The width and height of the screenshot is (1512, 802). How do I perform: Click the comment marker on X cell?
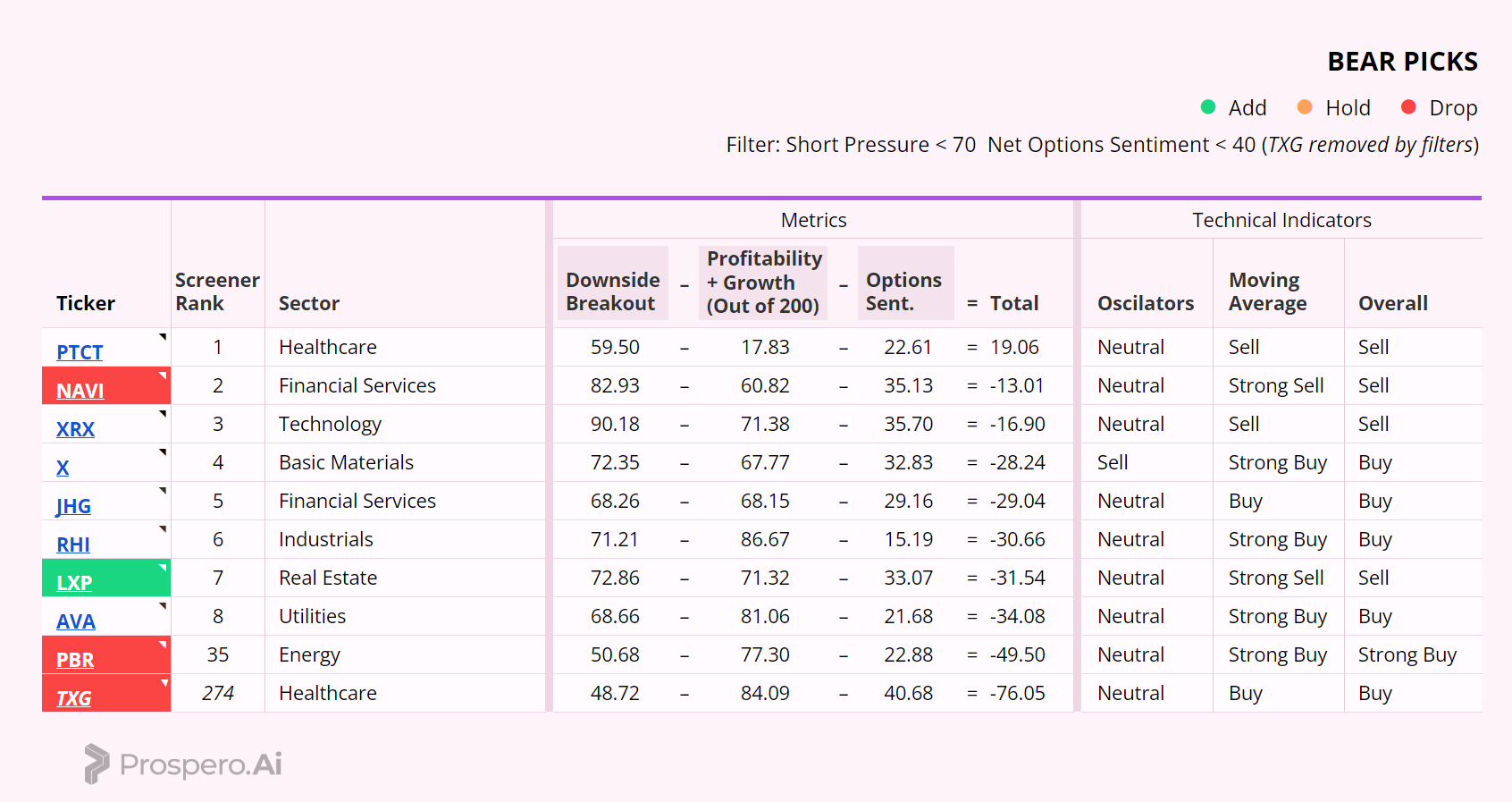tap(164, 452)
